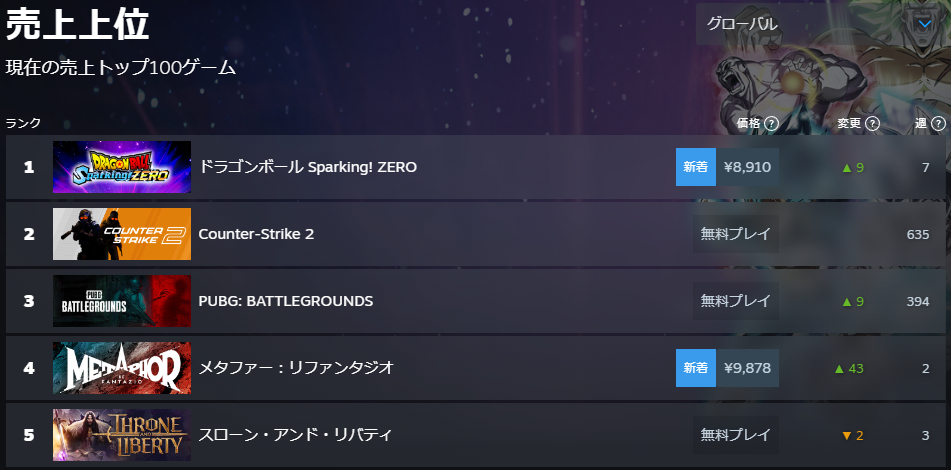
Task: Select the PUBG: BATTLEGROUNDS title link
Action: click(x=286, y=301)
